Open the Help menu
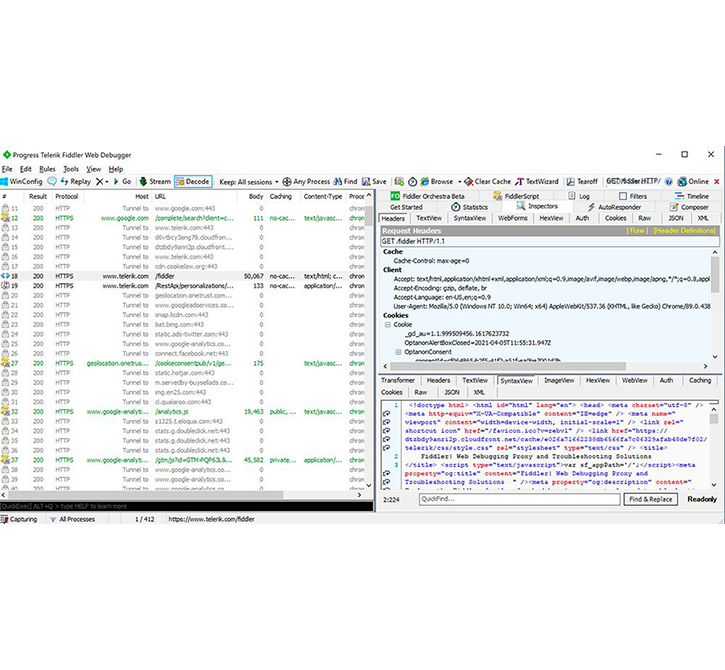 click(x=116, y=169)
